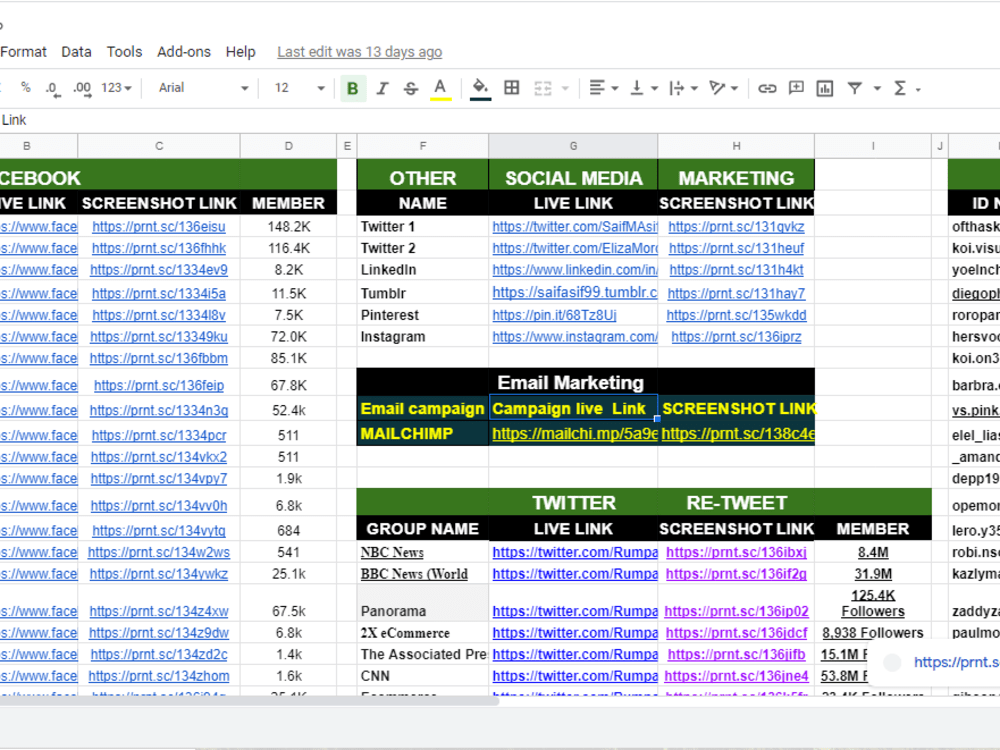The width and height of the screenshot is (1000, 750).
Task: Select column H header
Action: coord(736,146)
